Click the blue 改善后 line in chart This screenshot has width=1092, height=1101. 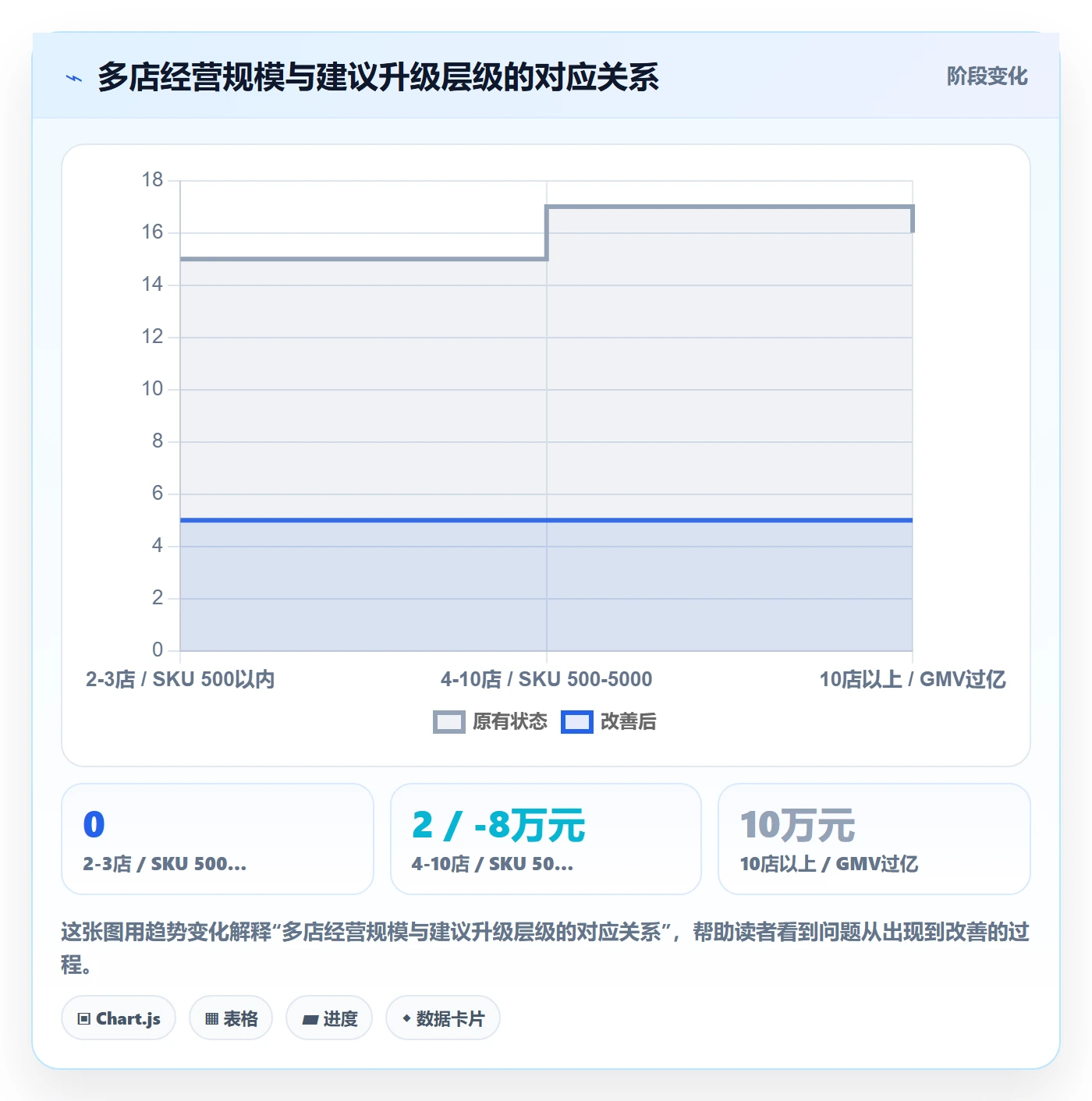[x=546, y=520]
